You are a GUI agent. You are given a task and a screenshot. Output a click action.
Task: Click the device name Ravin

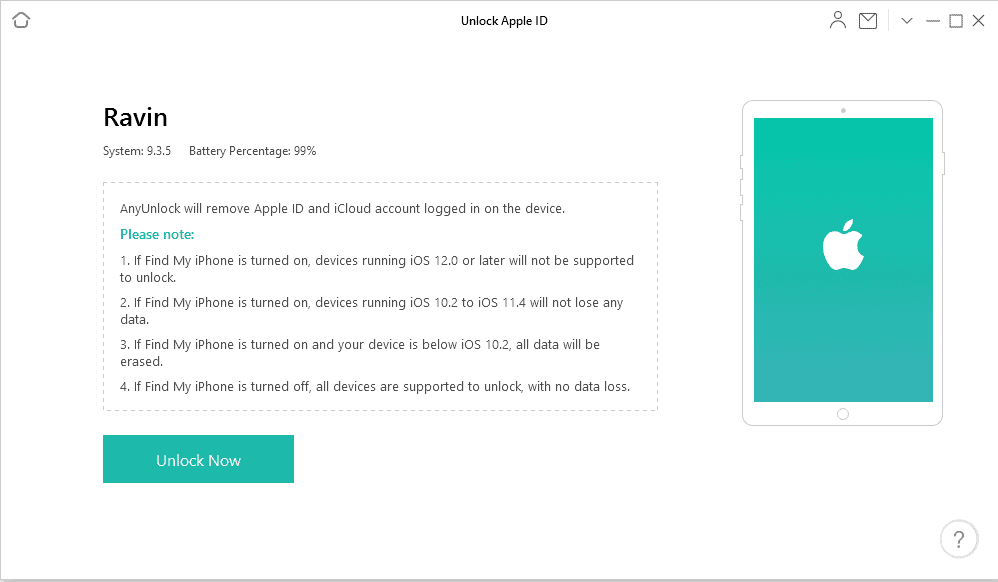(135, 117)
